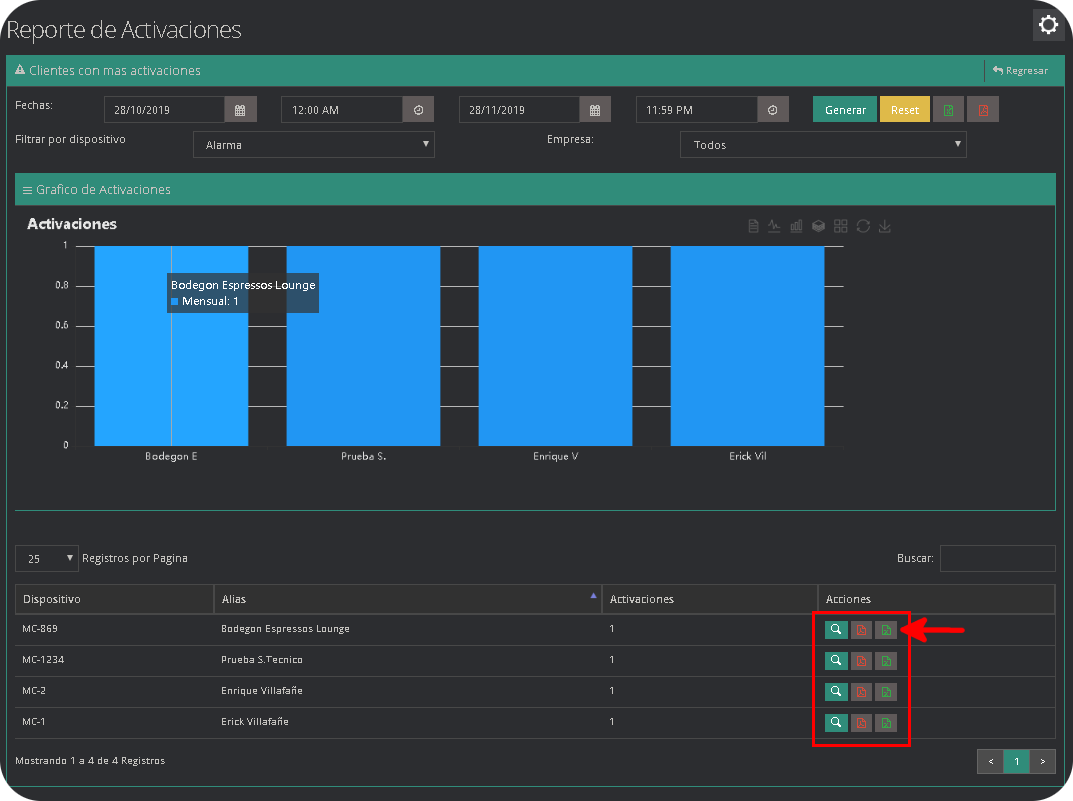Download the chart as an image
Viewport: 1073px width, 801px height.
coord(885,226)
